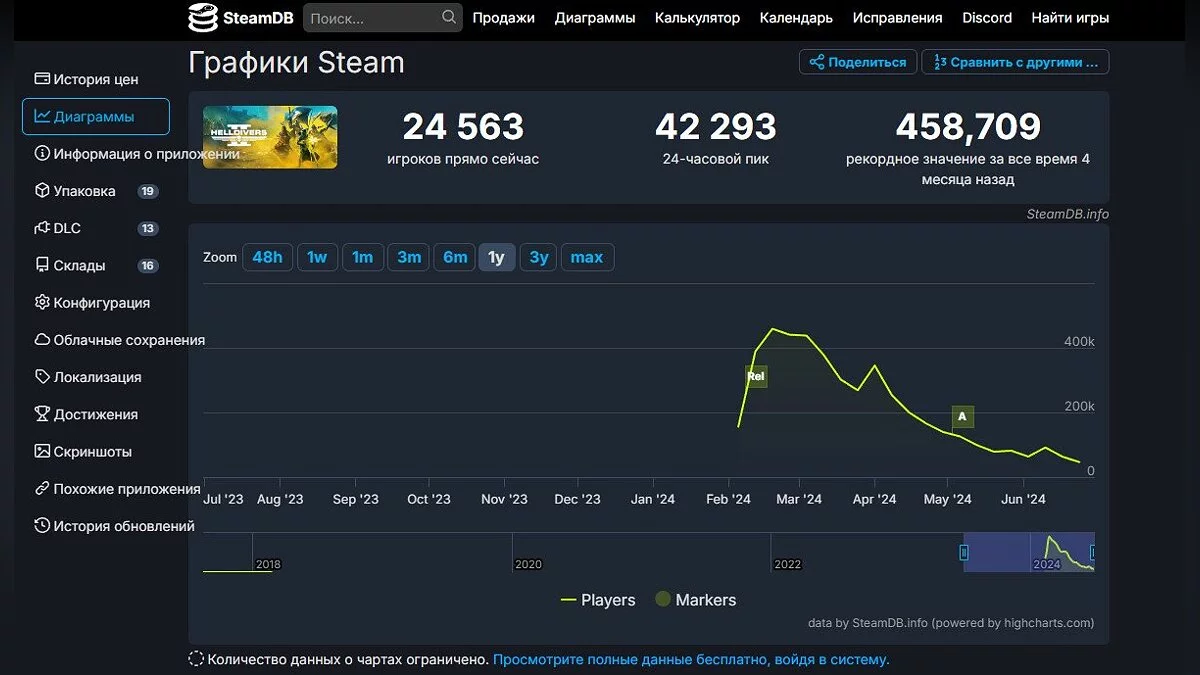1200x675 pixels.
Task: Click the Поделиться button
Action: pyautogui.click(x=857, y=62)
